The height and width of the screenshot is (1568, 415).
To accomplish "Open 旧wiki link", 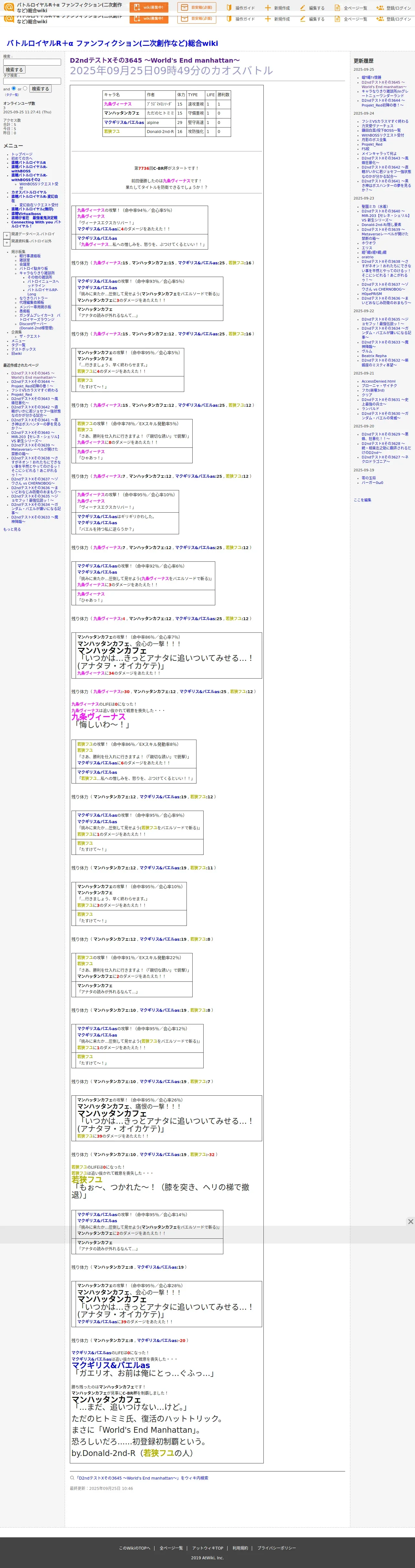I will pos(16,353).
